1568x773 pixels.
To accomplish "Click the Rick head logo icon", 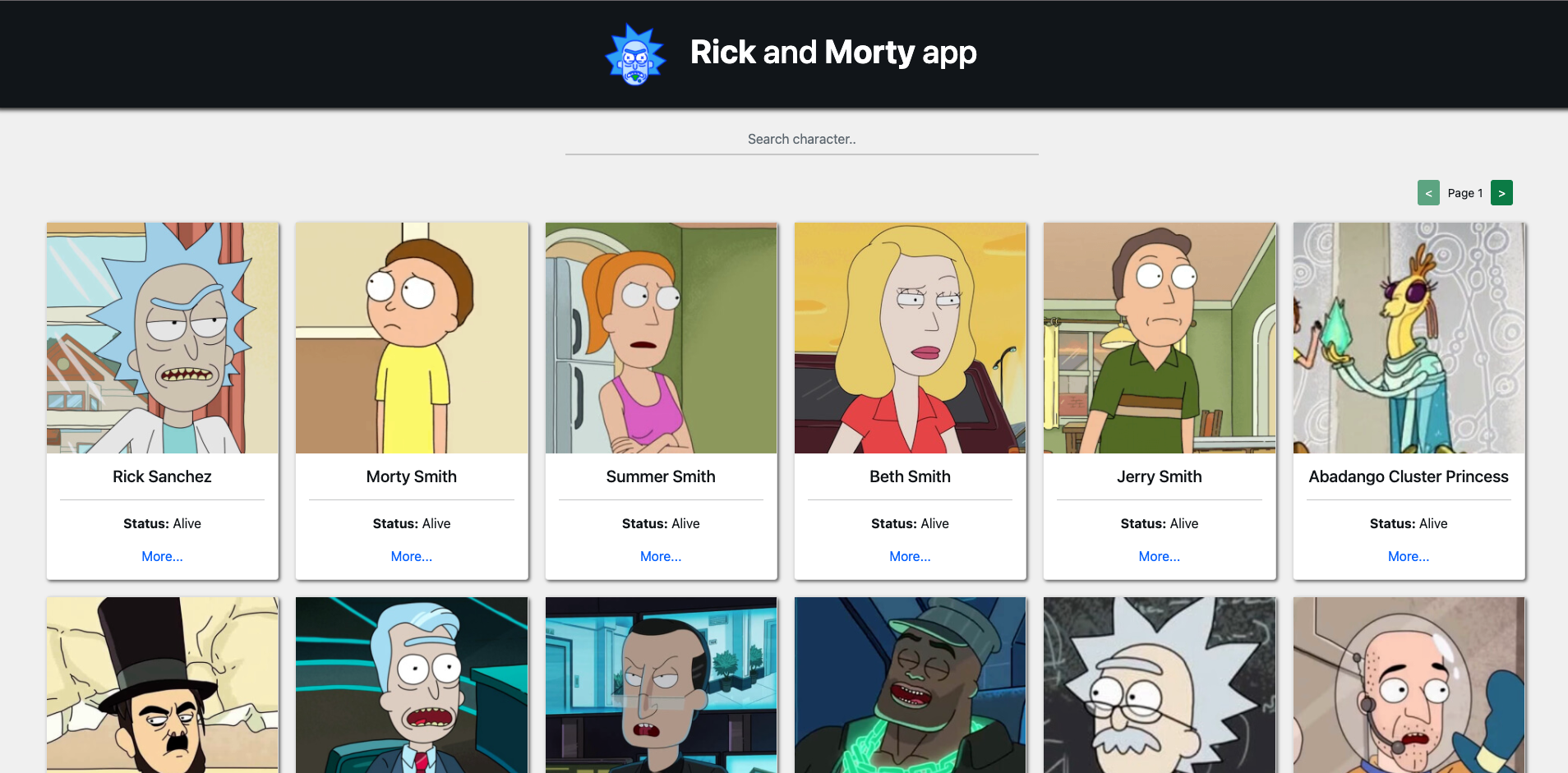I will tap(635, 54).
